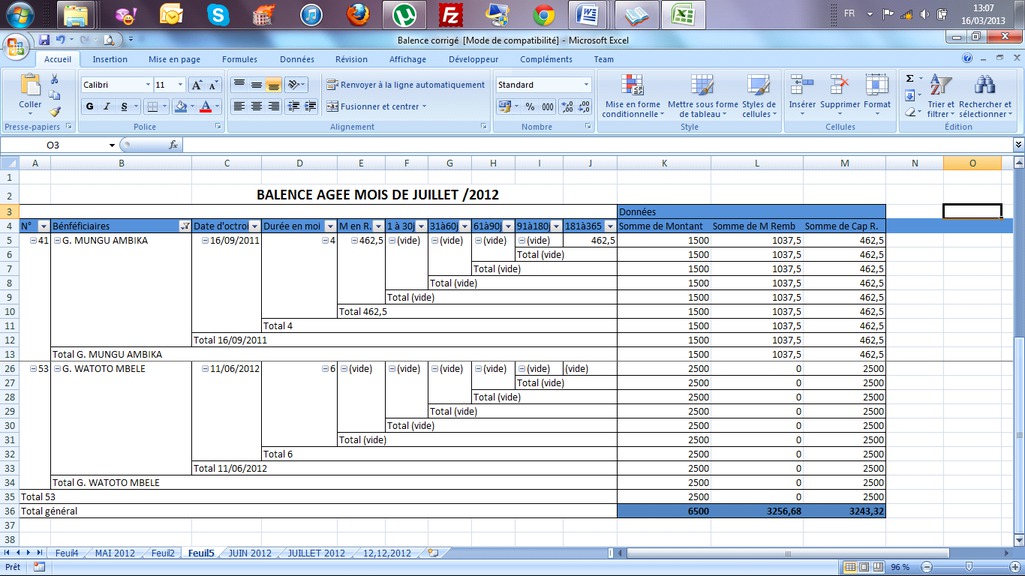Open the JUILLET 2012 sheet tab
Screen dimensions: 1025x576
pos(316,553)
